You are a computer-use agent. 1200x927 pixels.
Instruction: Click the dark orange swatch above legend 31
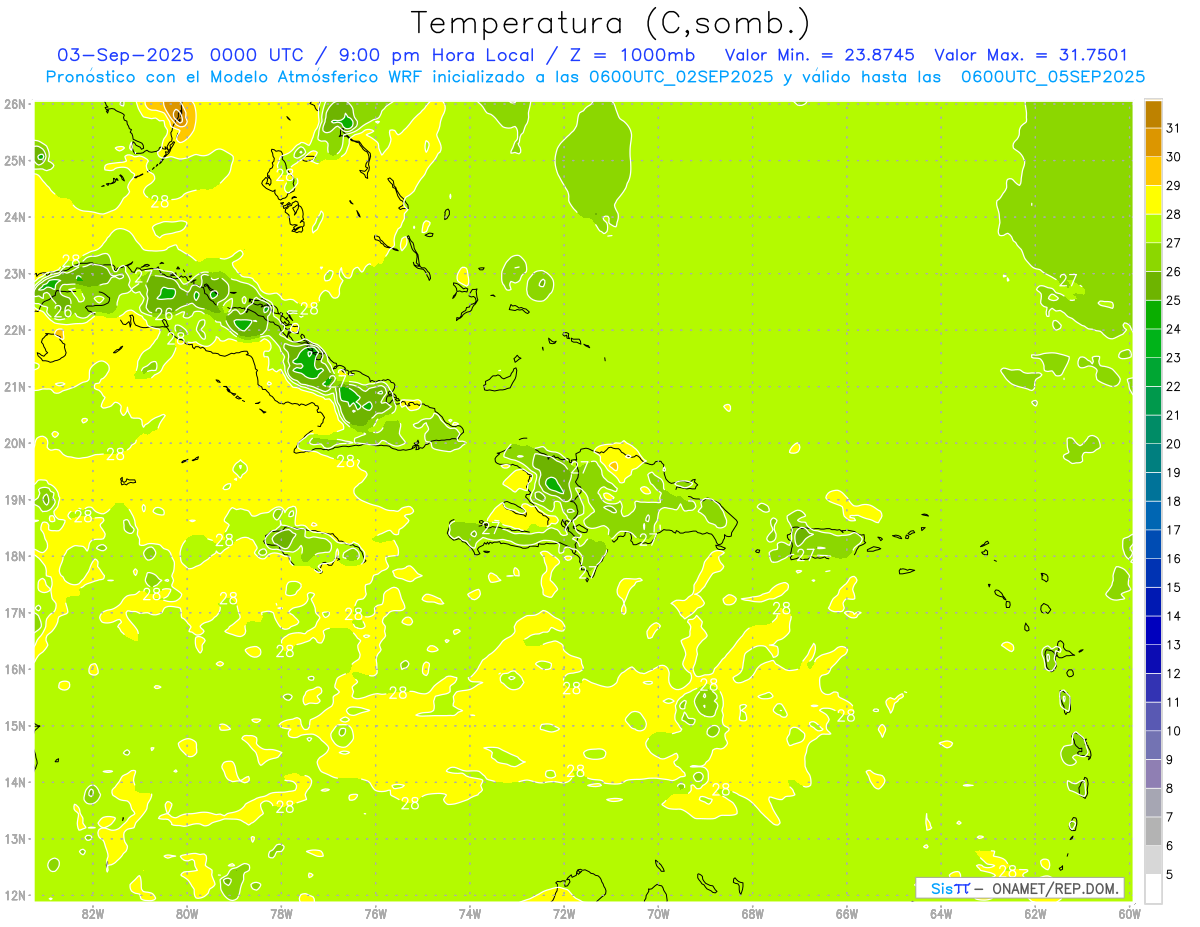coord(1153,114)
